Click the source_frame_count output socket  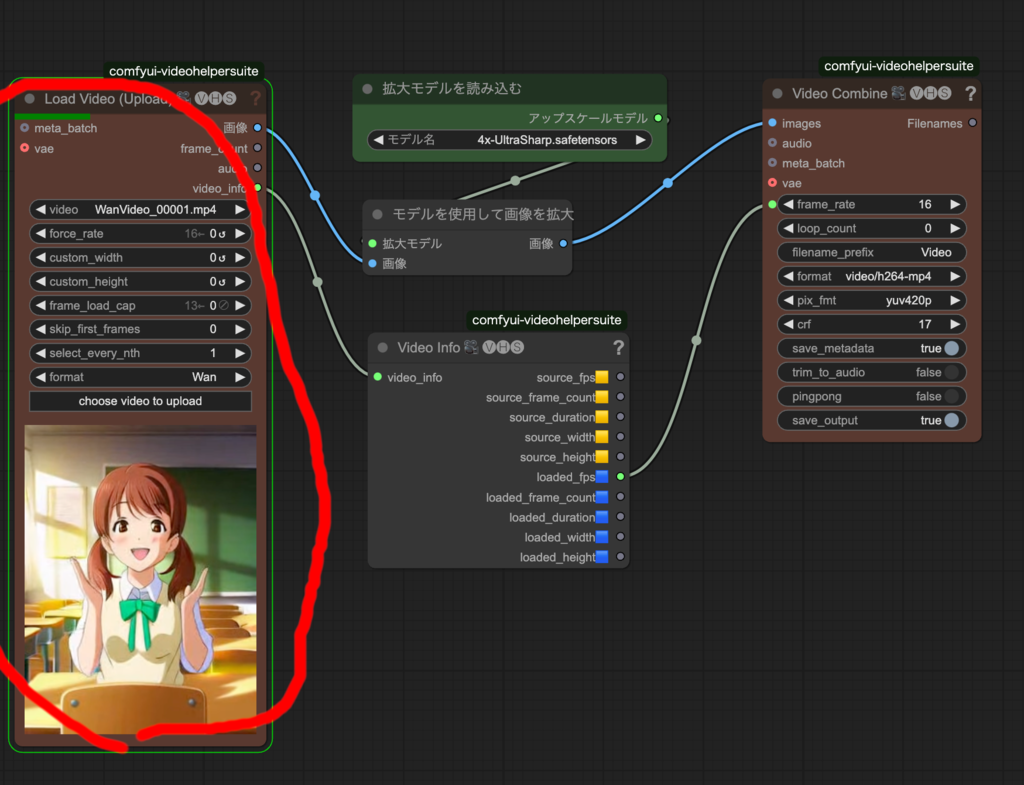(620, 396)
